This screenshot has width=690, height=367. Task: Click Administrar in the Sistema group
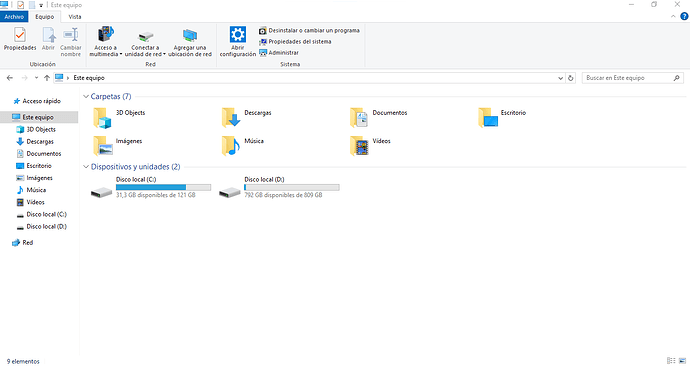pyautogui.click(x=279, y=52)
